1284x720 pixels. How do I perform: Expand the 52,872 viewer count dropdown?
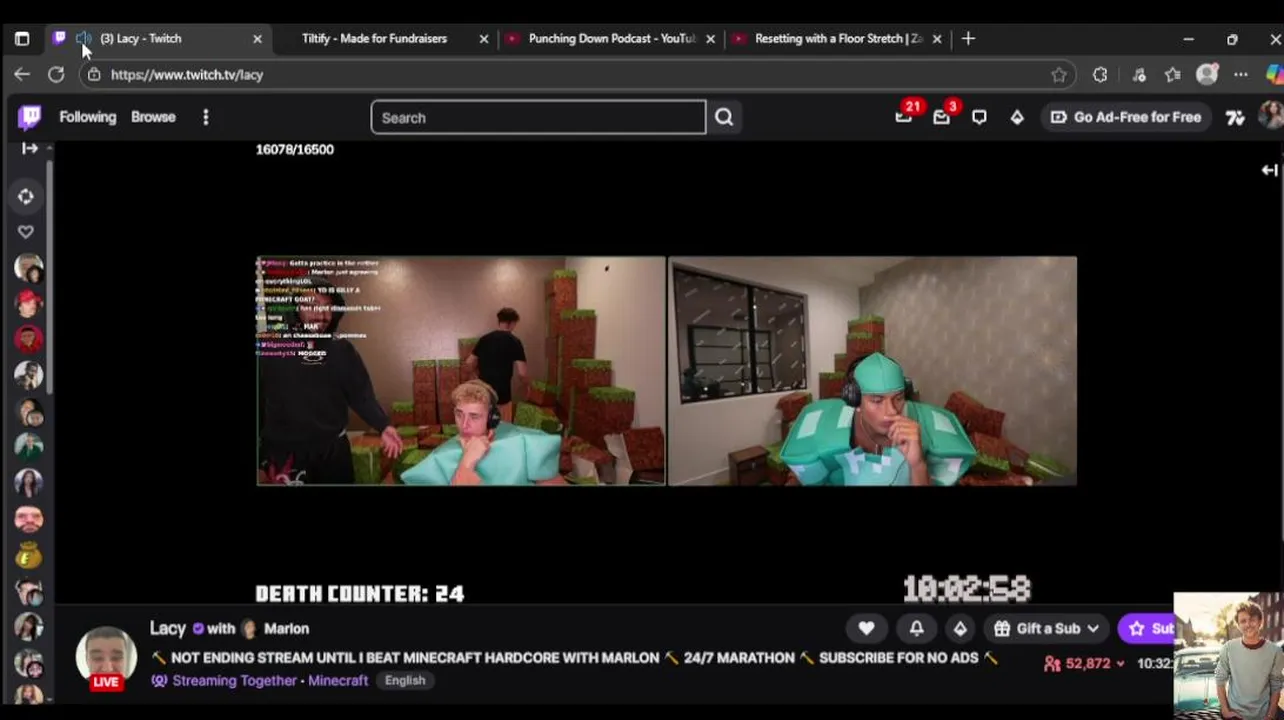[x=1084, y=663]
